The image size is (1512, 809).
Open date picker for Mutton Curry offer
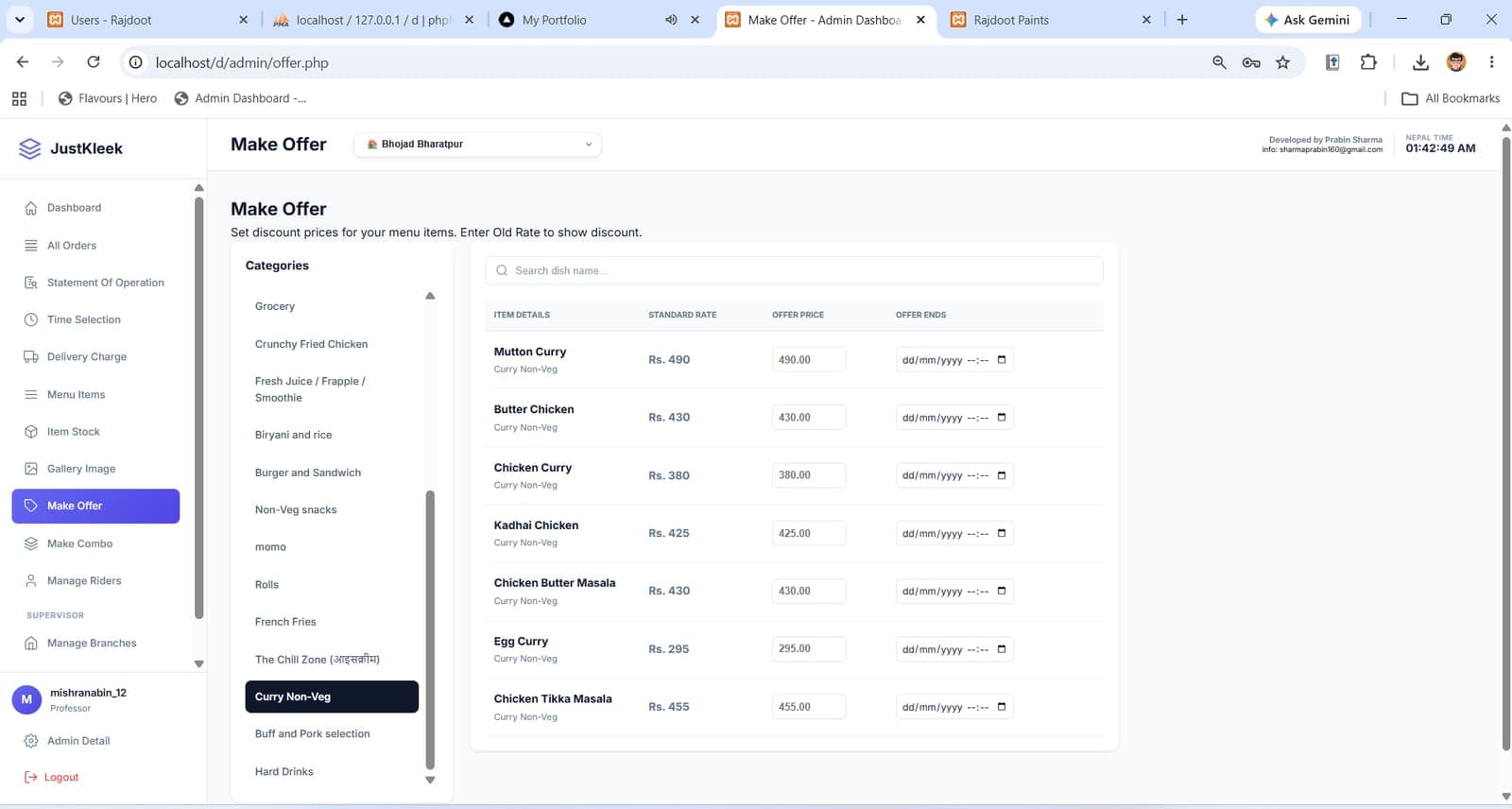click(1002, 360)
